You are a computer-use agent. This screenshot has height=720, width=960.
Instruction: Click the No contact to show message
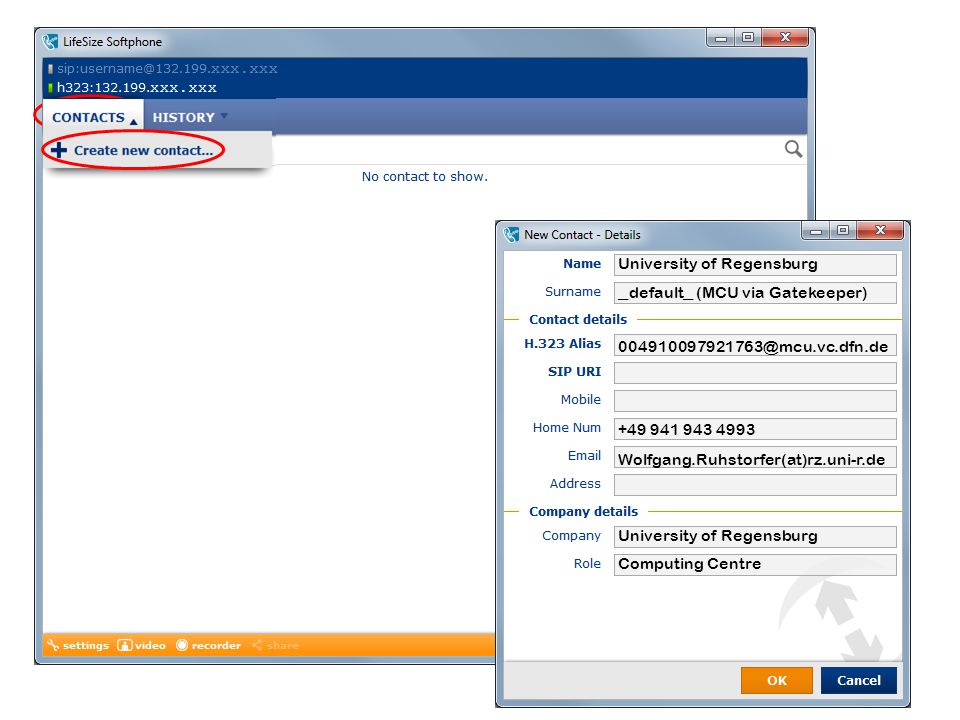(x=425, y=176)
